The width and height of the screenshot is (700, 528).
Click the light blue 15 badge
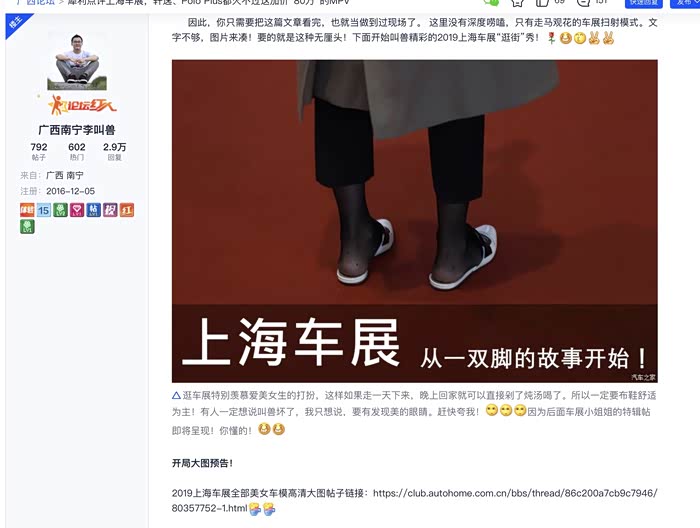(43, 210)
